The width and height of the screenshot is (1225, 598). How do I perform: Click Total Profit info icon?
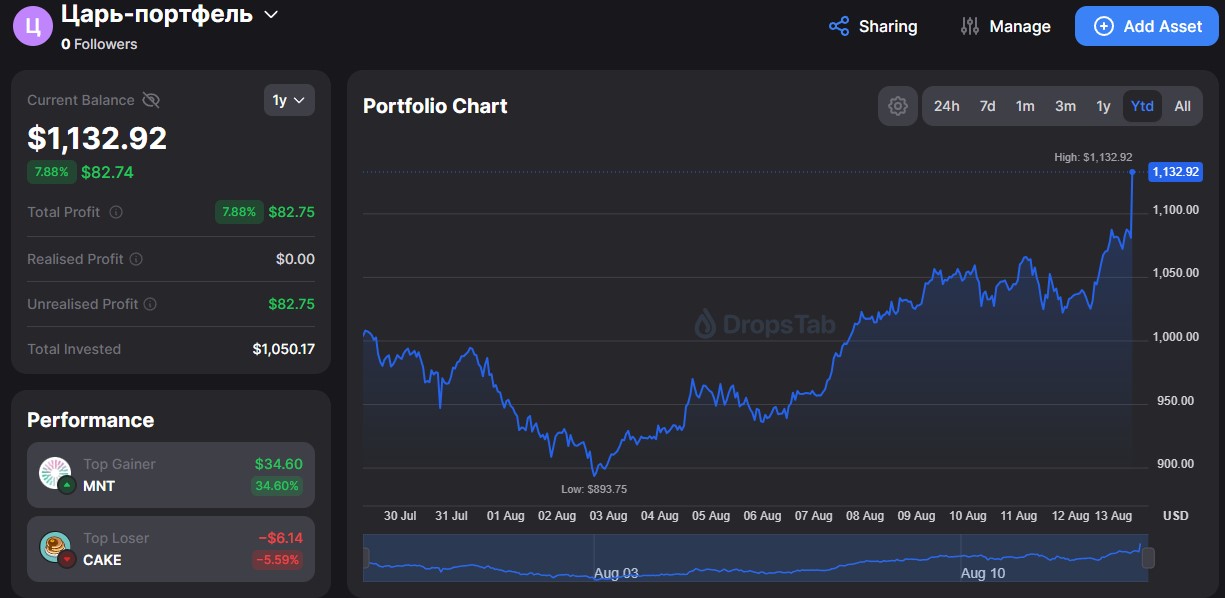coord(116,212)
